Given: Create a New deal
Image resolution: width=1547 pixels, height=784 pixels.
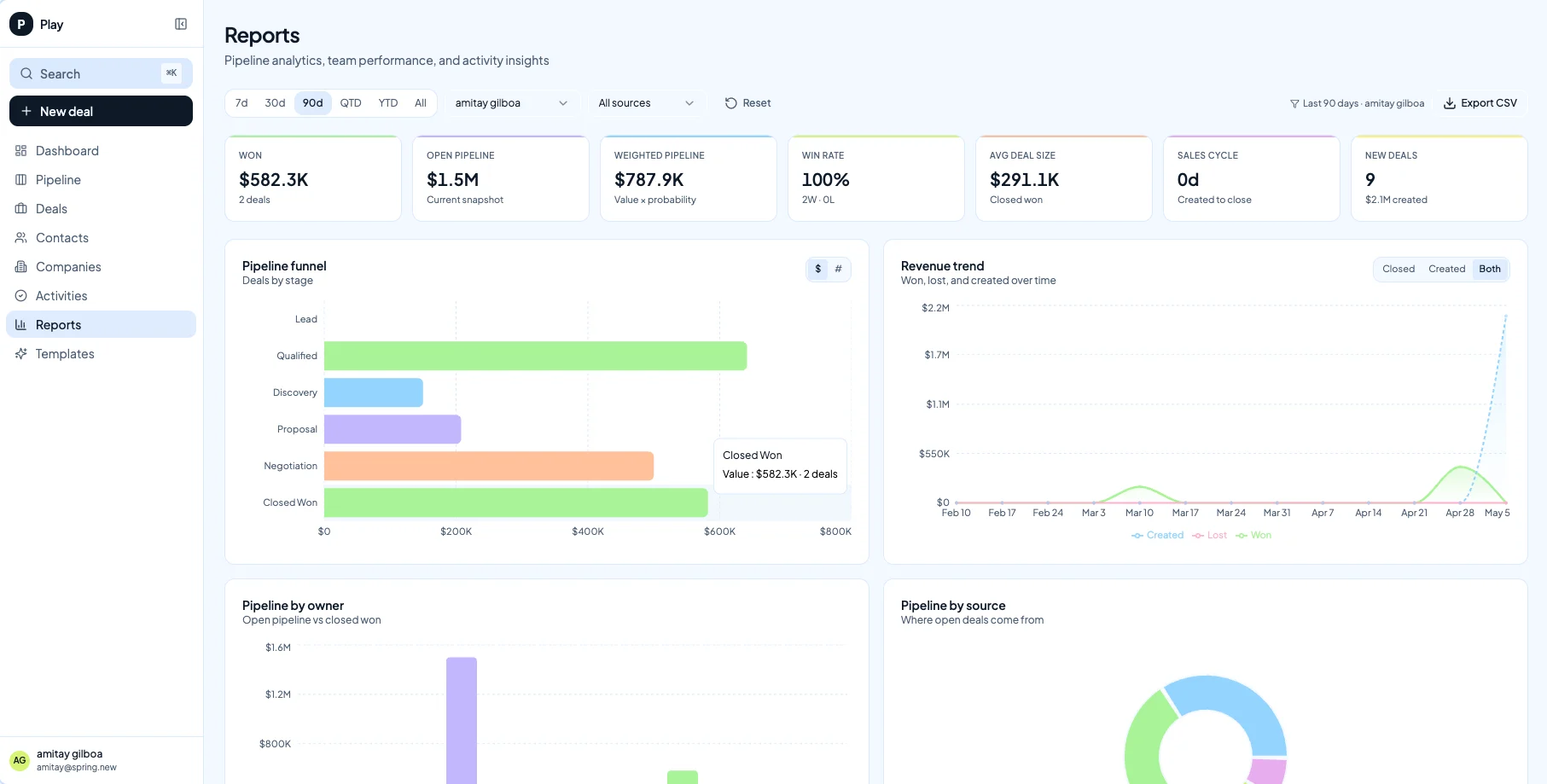Looking at the screenshot, I should click(x=101, y=111).
